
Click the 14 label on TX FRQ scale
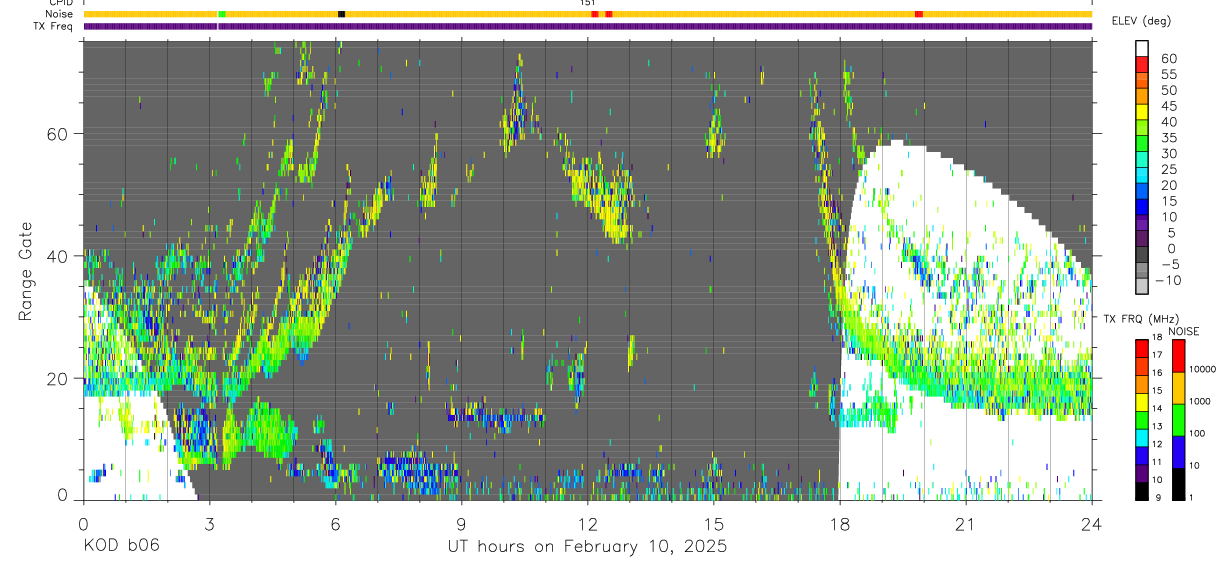1157,408
